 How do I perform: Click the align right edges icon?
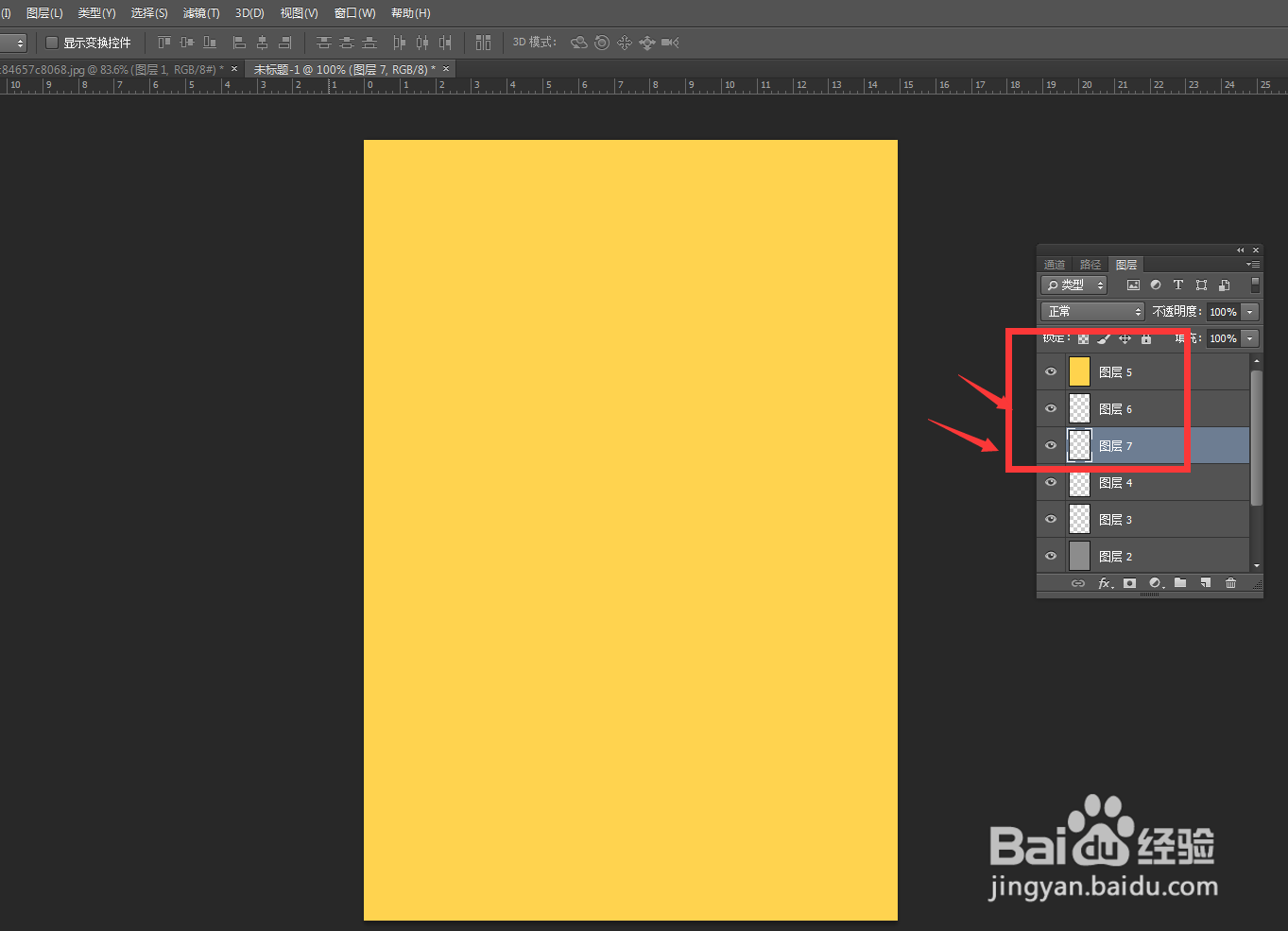coord(284,43)
